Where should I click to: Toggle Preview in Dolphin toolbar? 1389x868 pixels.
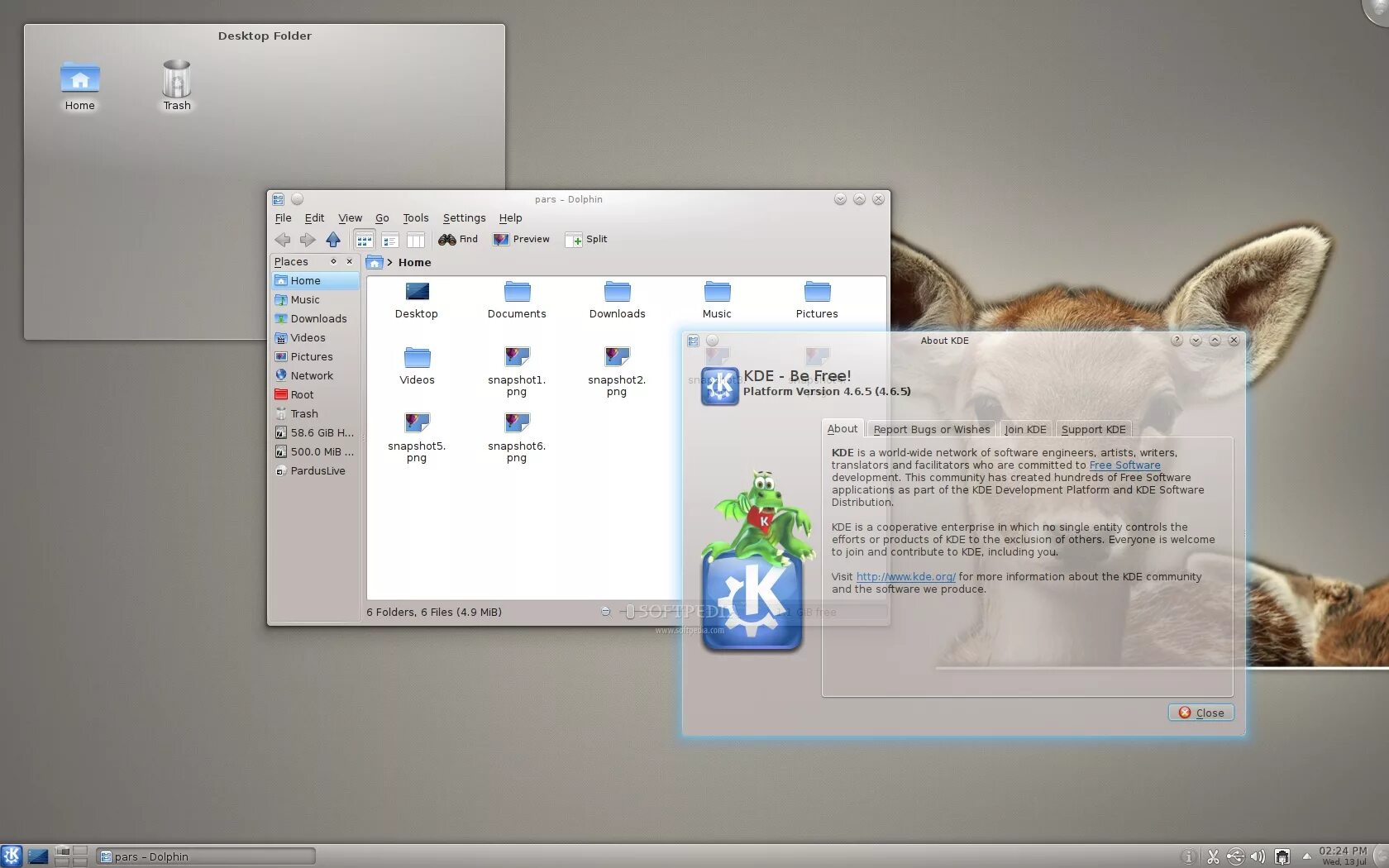pos(521,240)
